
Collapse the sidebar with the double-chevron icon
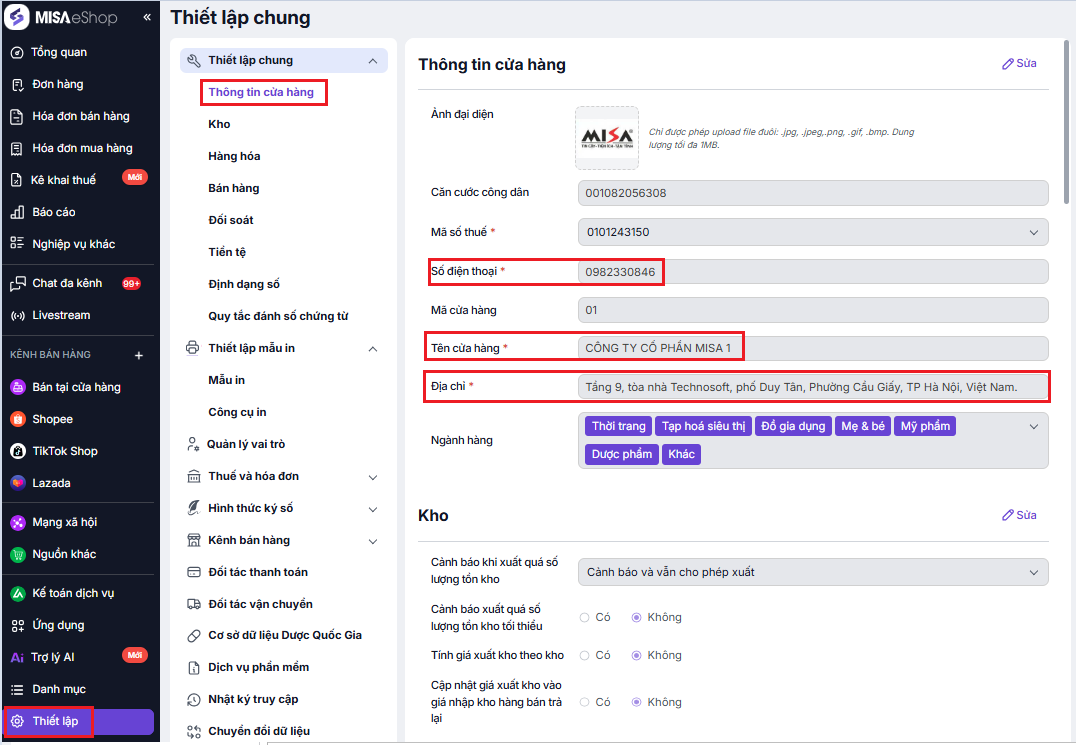(147, 17)
